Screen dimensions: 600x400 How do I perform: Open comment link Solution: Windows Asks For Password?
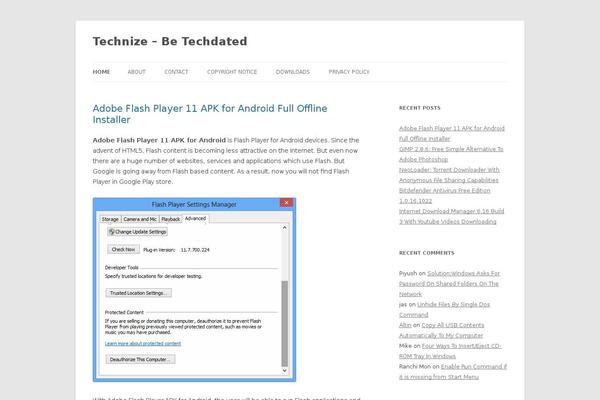[x=450, y=284]
